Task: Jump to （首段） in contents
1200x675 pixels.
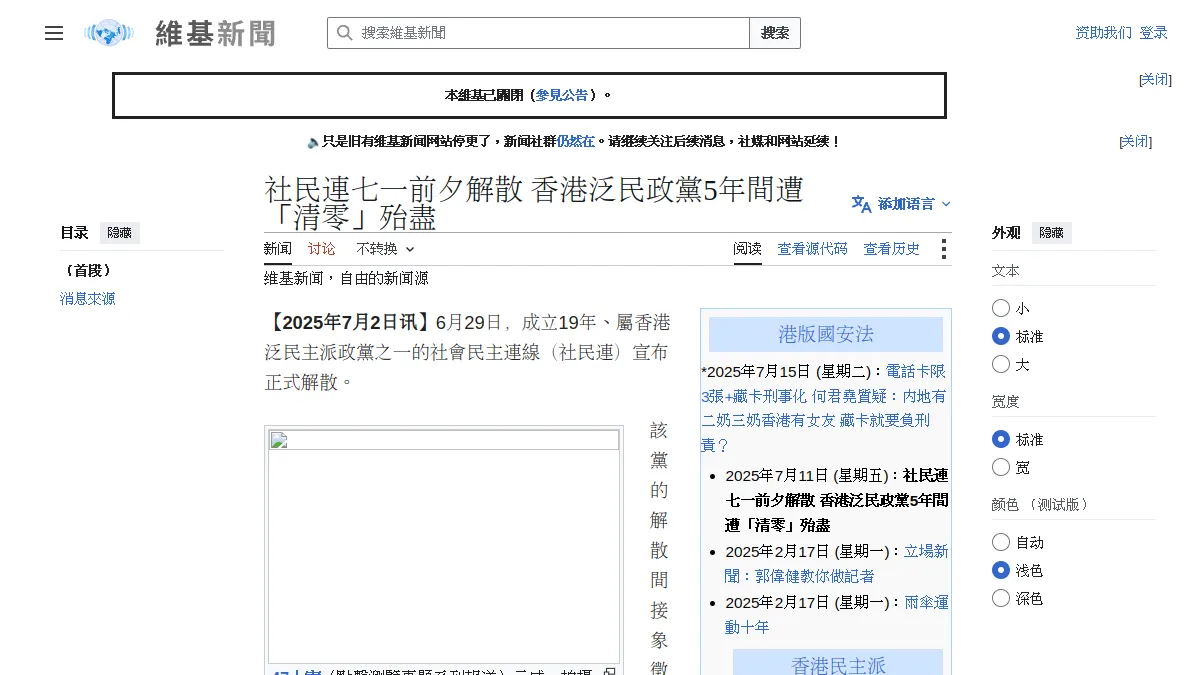Action: 88,271
